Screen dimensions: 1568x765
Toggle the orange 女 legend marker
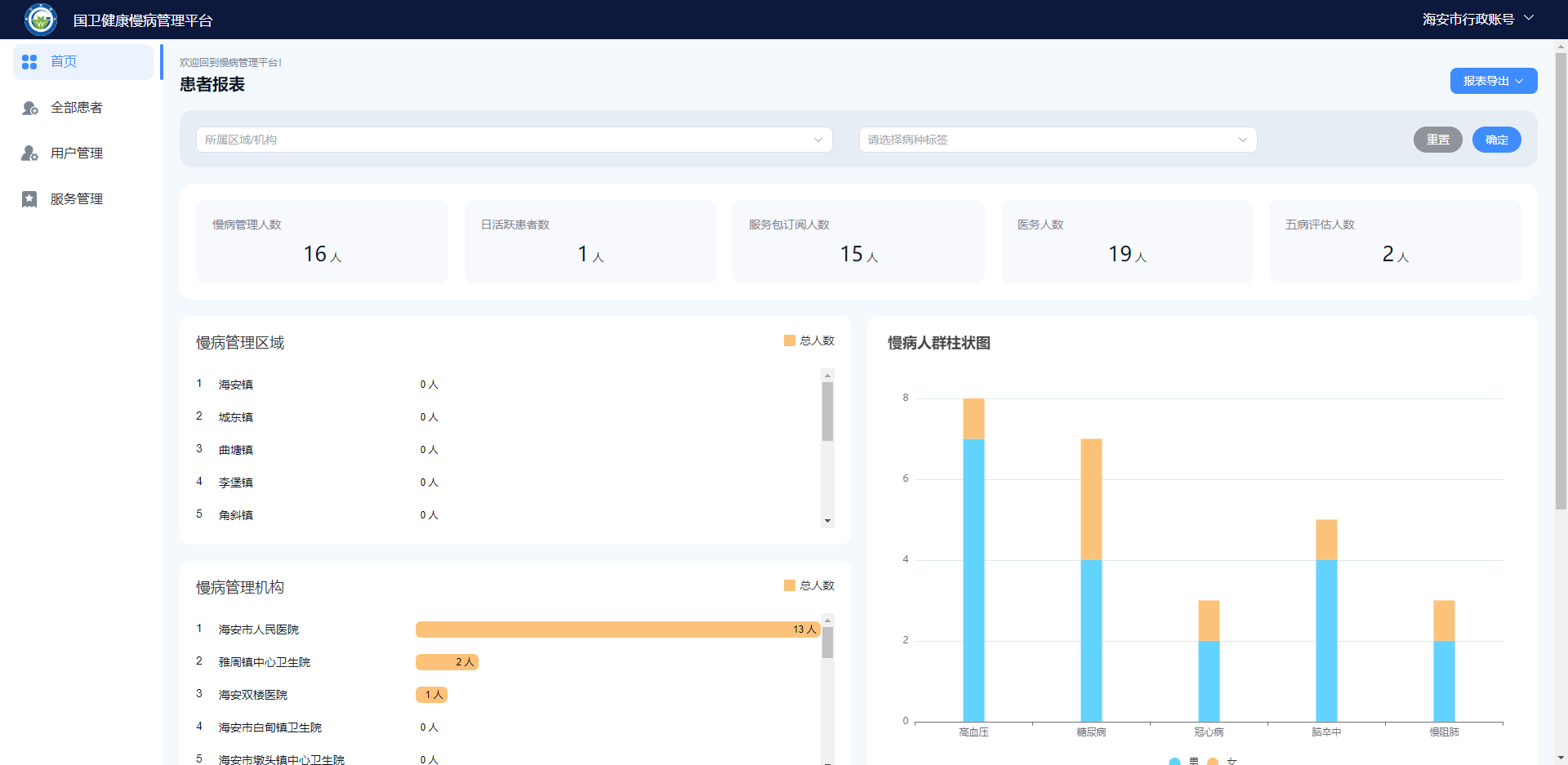pyautogui.click(x=1213, y=761)
